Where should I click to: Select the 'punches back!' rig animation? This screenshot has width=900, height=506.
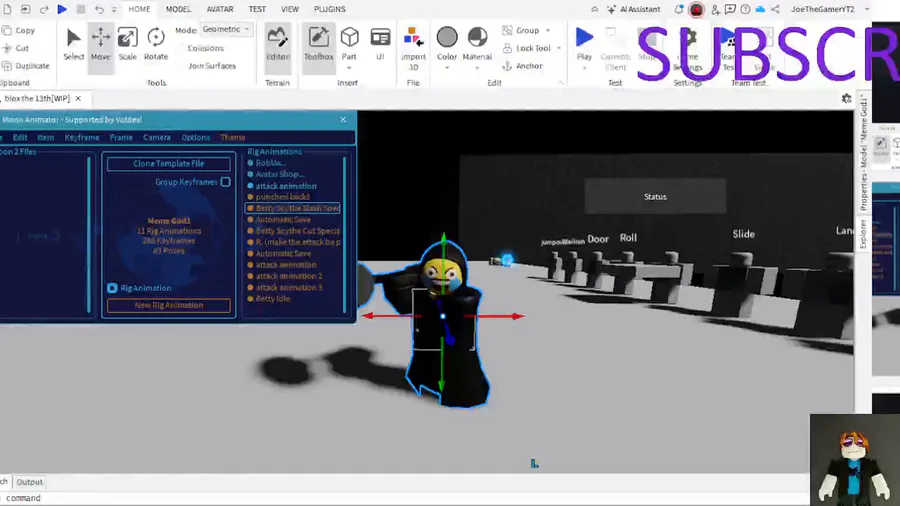282,197
